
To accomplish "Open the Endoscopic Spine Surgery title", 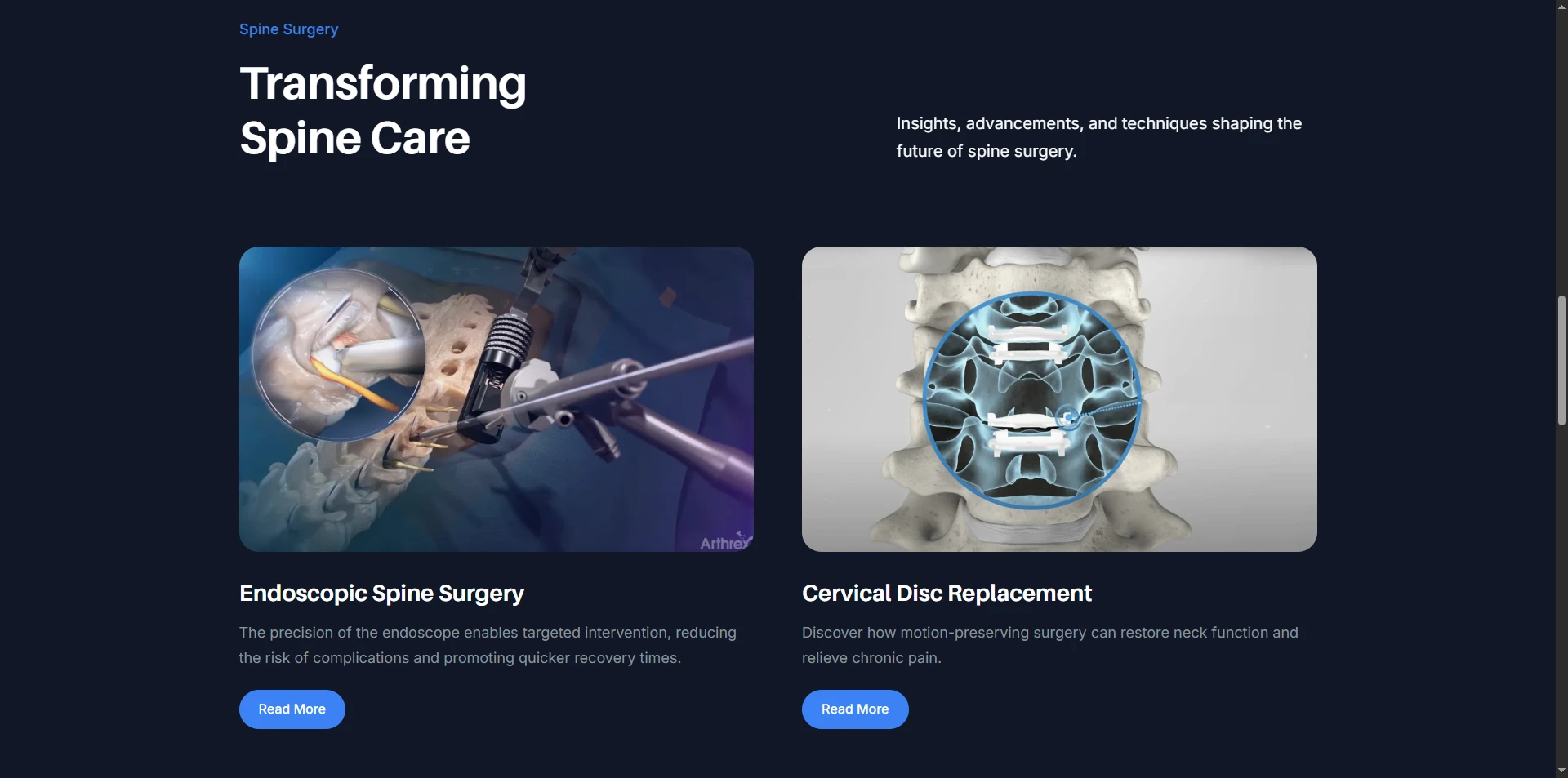I will (x=381, y=594).
